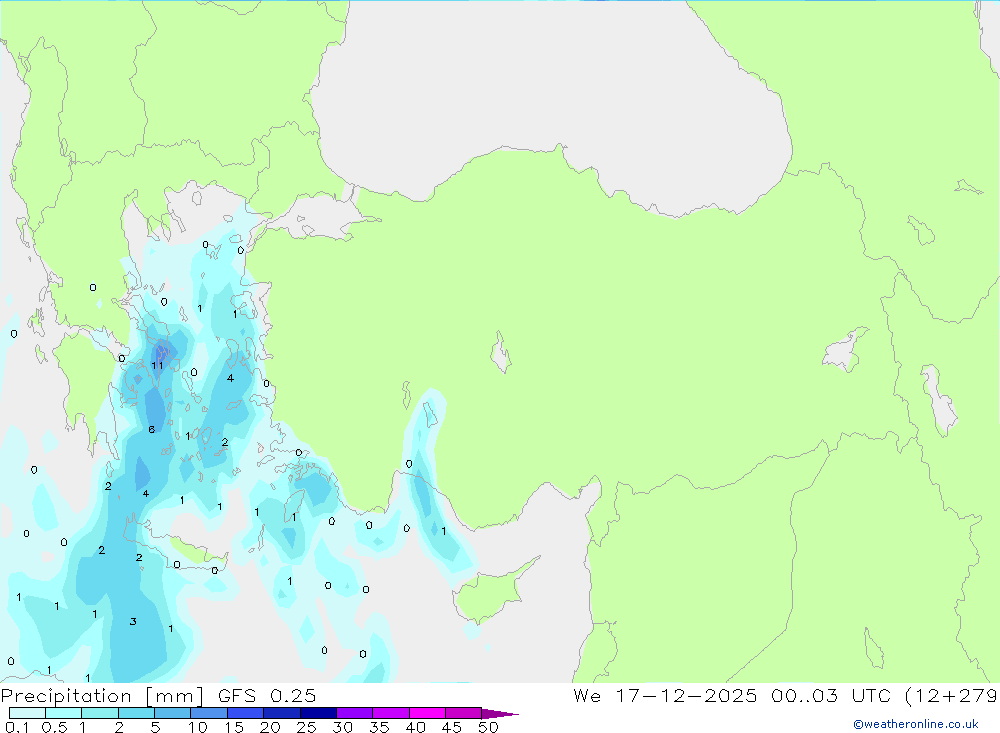Click the '11' precipitation value on the map
Image resolution: width=1000 pixels, height=733 pixels.
tap(157, 366)
